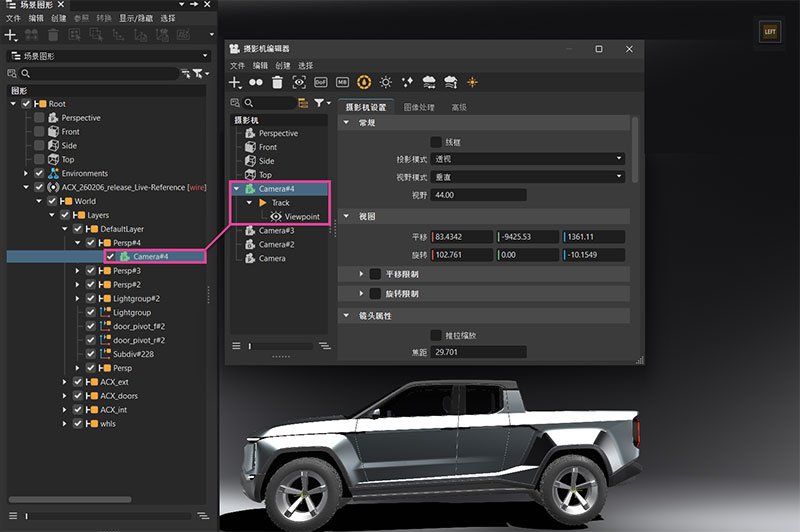Open the 投影模式 projection mode dropdown
800x532 pixels.
click(528, 159)
